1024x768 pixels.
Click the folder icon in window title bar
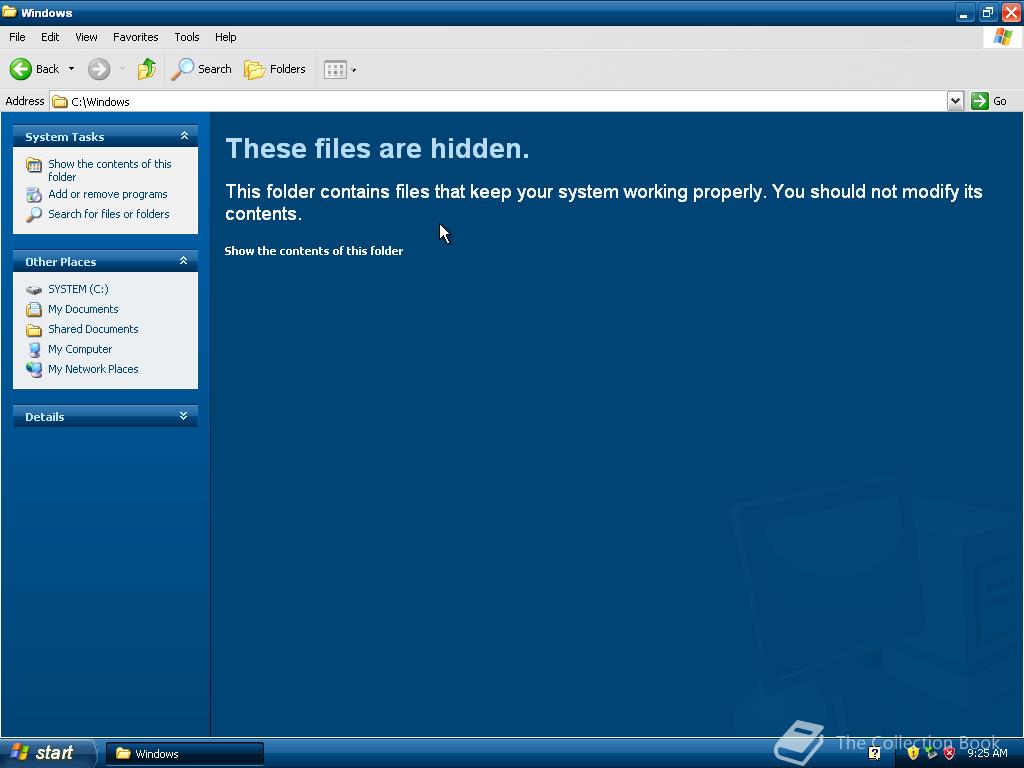[x=9, y=12]
